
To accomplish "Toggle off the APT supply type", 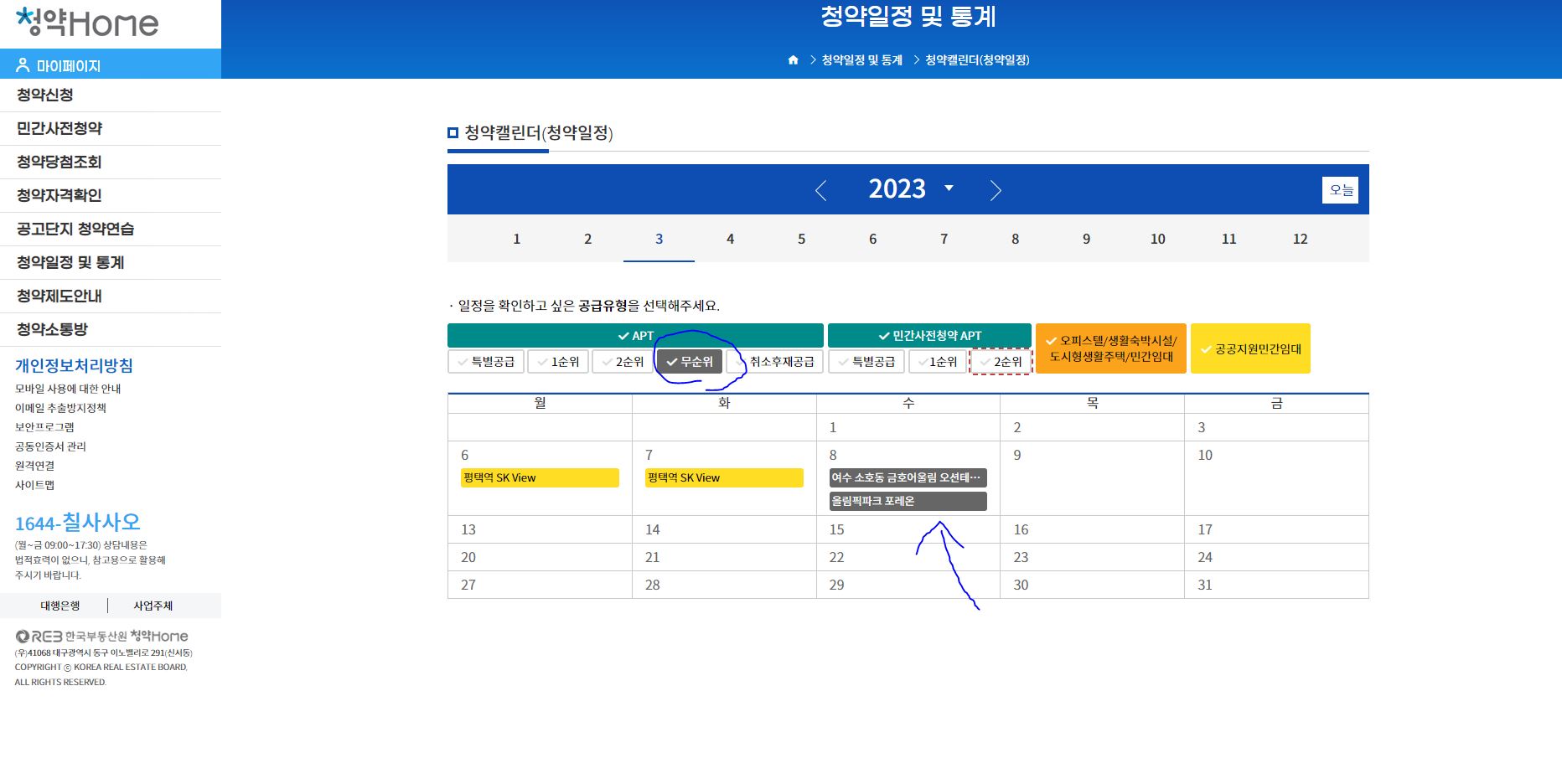I will (x=635, y=334).
